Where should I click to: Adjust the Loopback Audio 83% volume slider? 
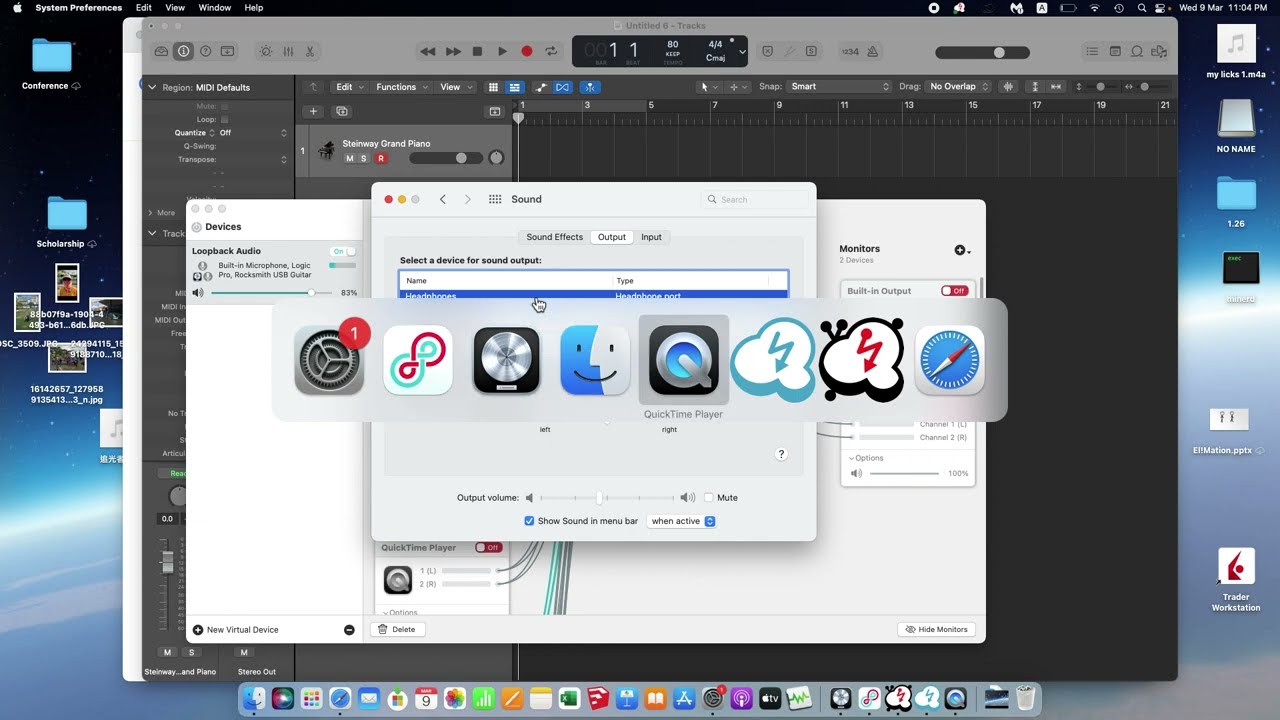(270, 293)
